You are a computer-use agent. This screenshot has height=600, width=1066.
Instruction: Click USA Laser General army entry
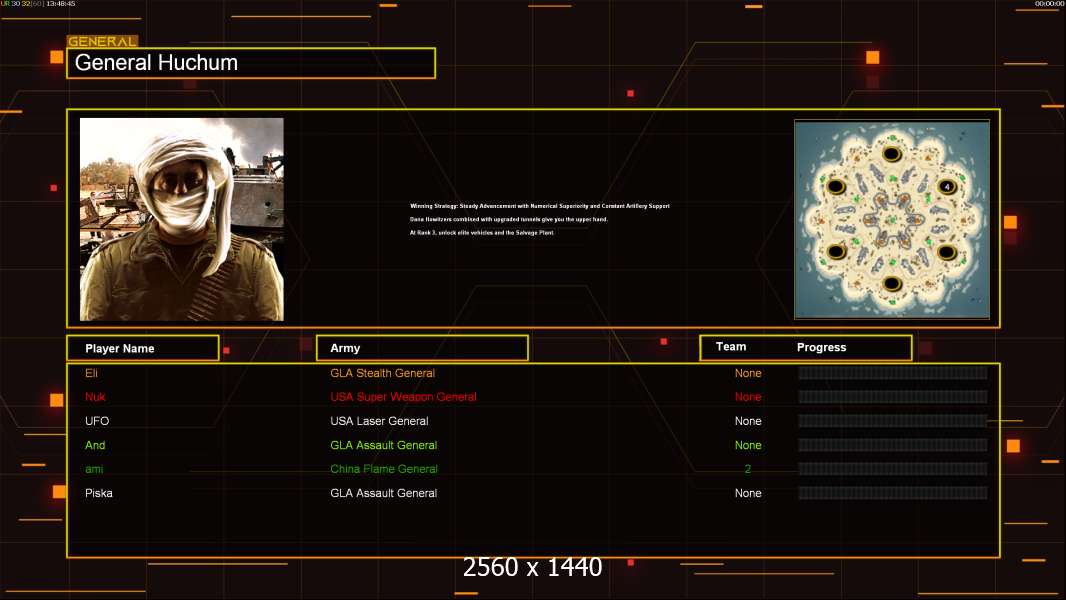pyautogui.click(x=379, y=421)
